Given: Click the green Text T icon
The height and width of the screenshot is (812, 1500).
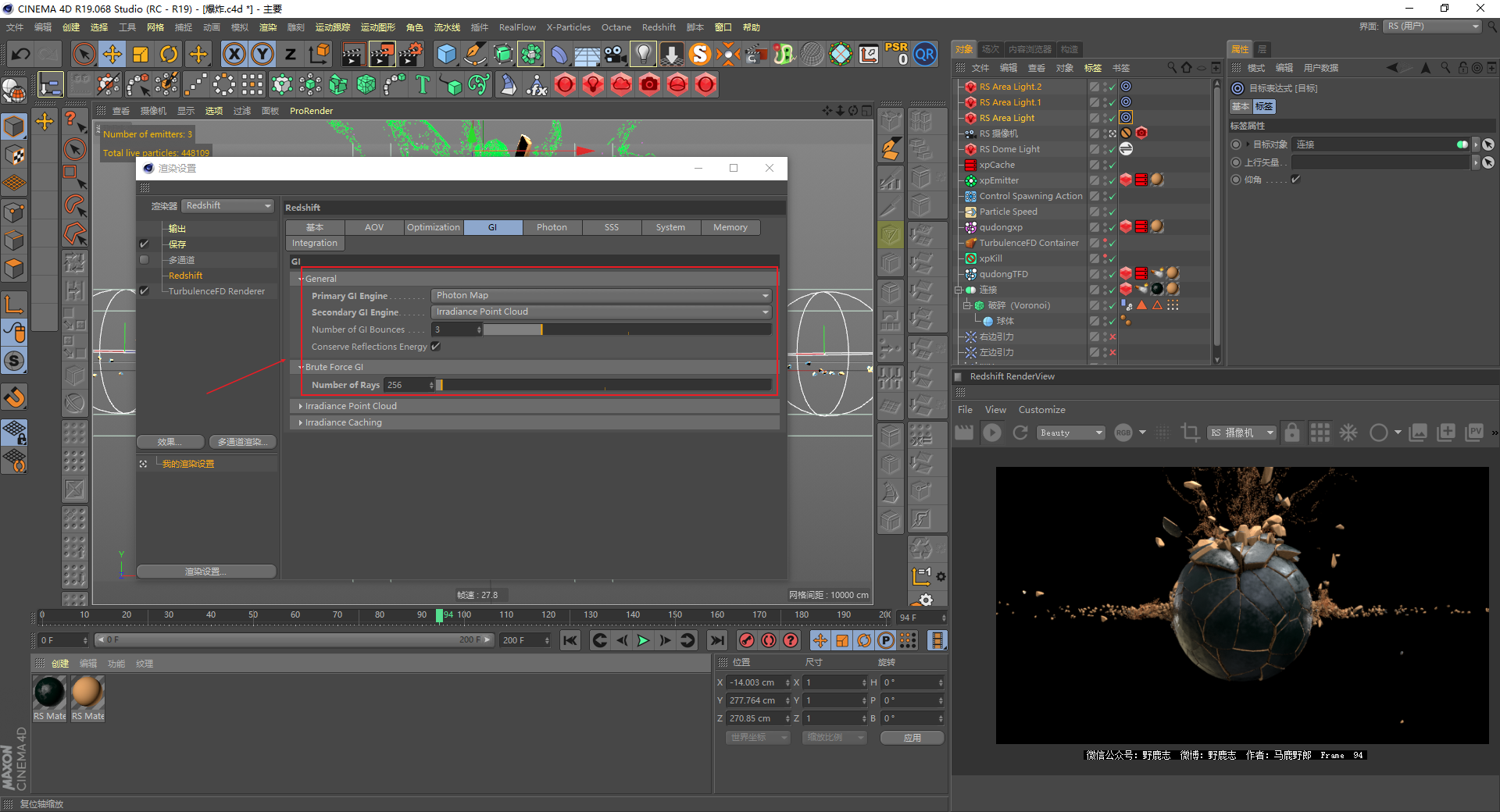Looking at the screenshot, I should (x=423, y=84).
